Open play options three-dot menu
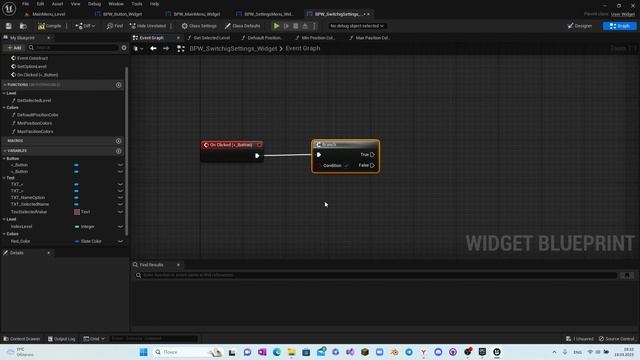The image size is (640, 360). (x=314, y=26)
